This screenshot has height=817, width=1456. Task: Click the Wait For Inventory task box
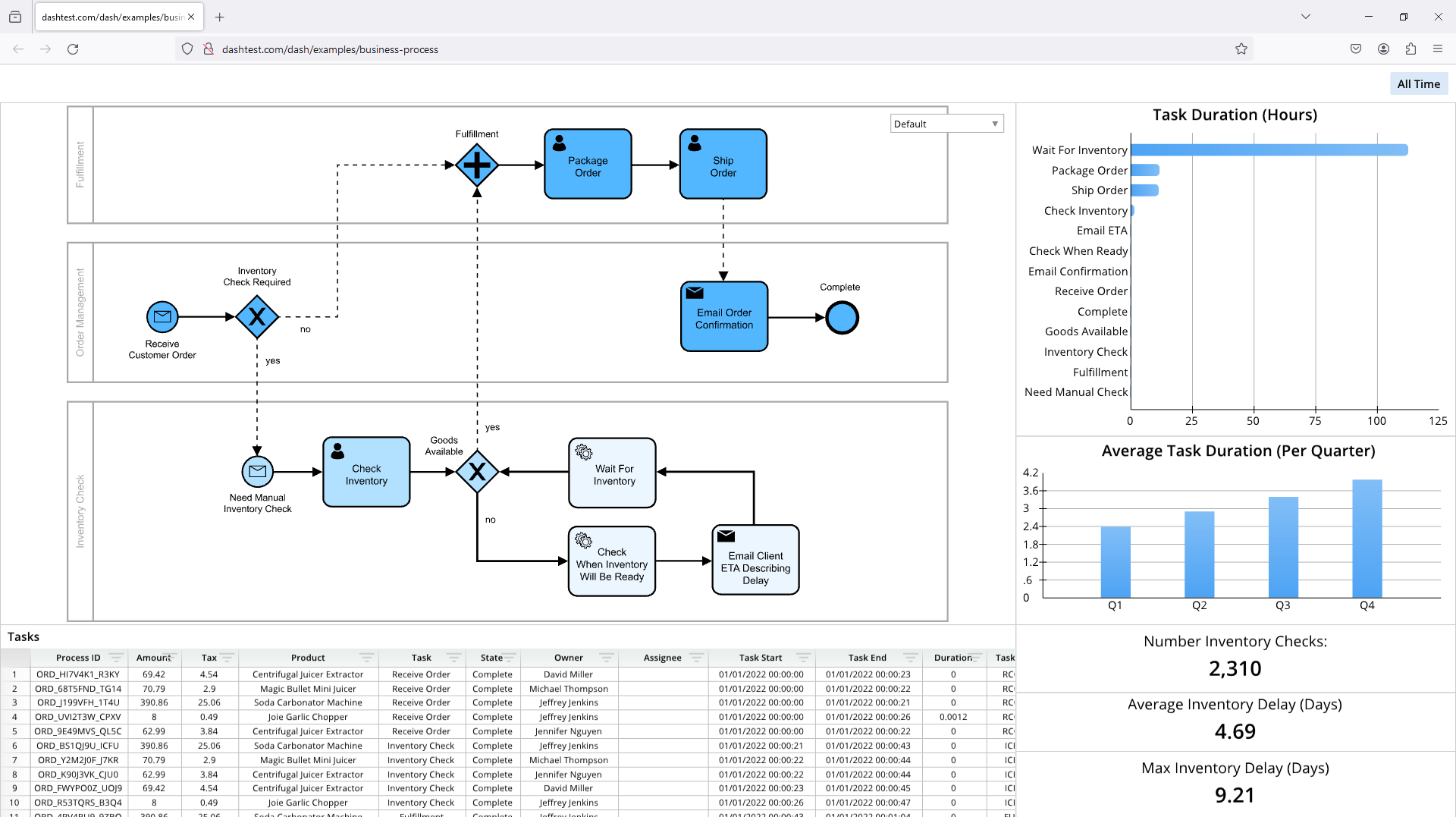pos(613,473)
